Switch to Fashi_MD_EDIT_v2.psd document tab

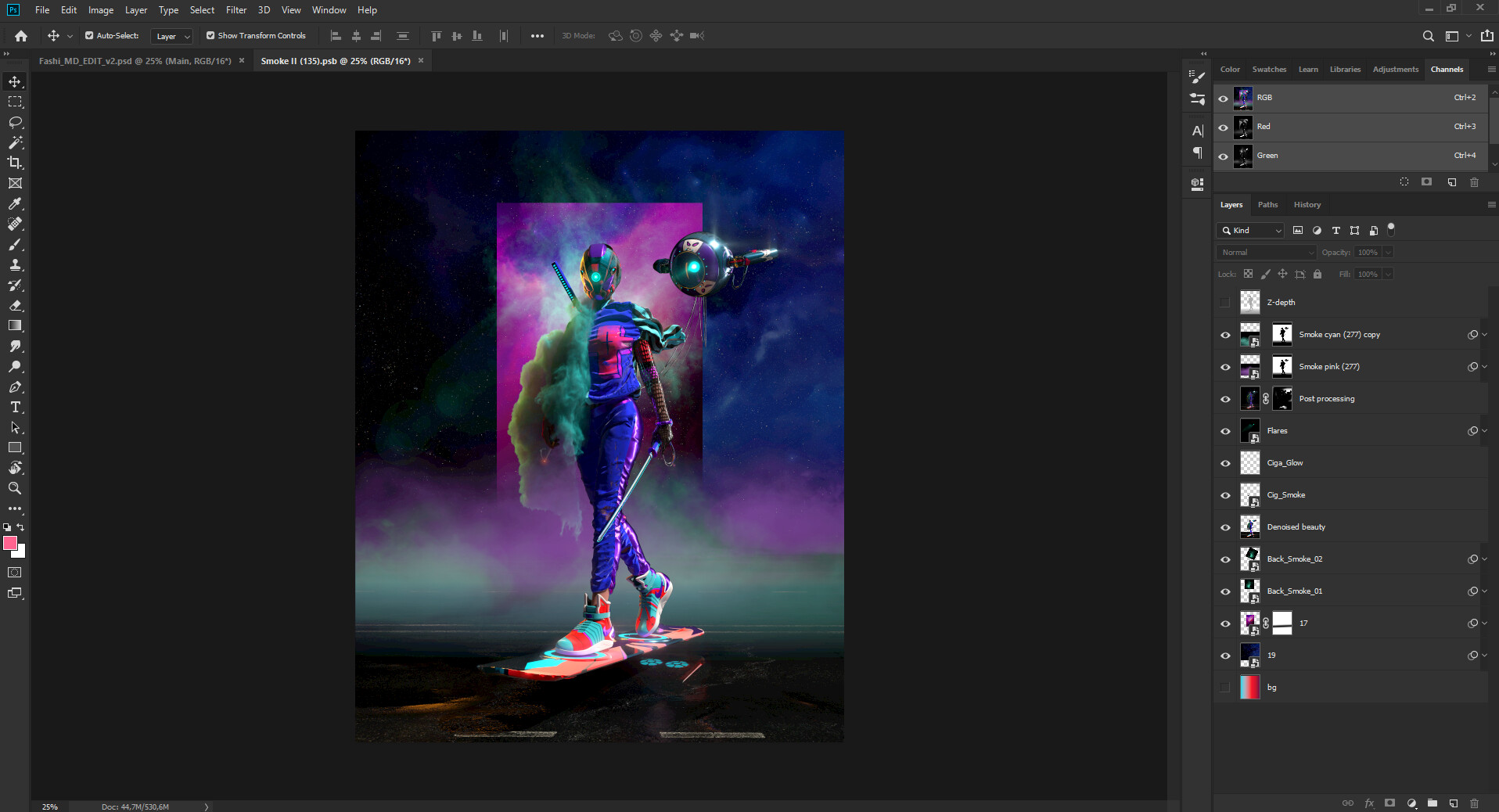(135, 61)
